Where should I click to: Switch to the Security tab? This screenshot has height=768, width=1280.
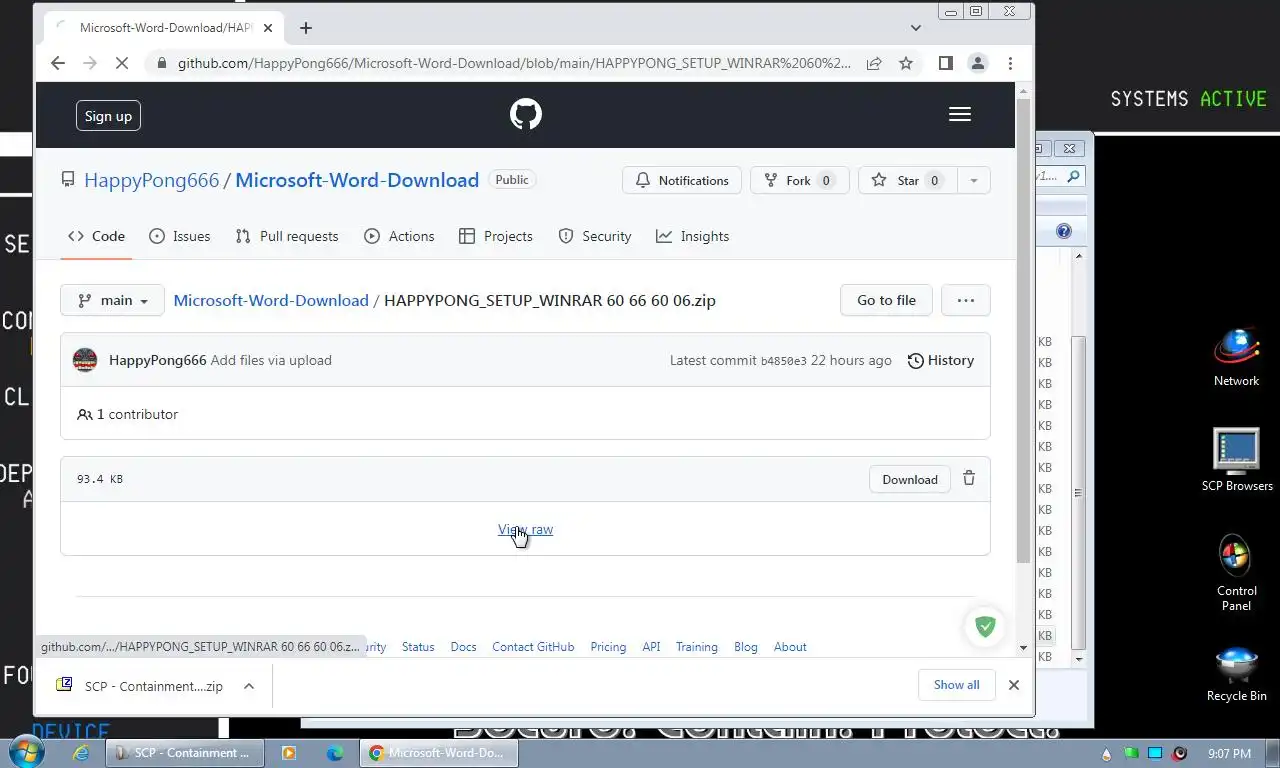click(x=595, y=236)
